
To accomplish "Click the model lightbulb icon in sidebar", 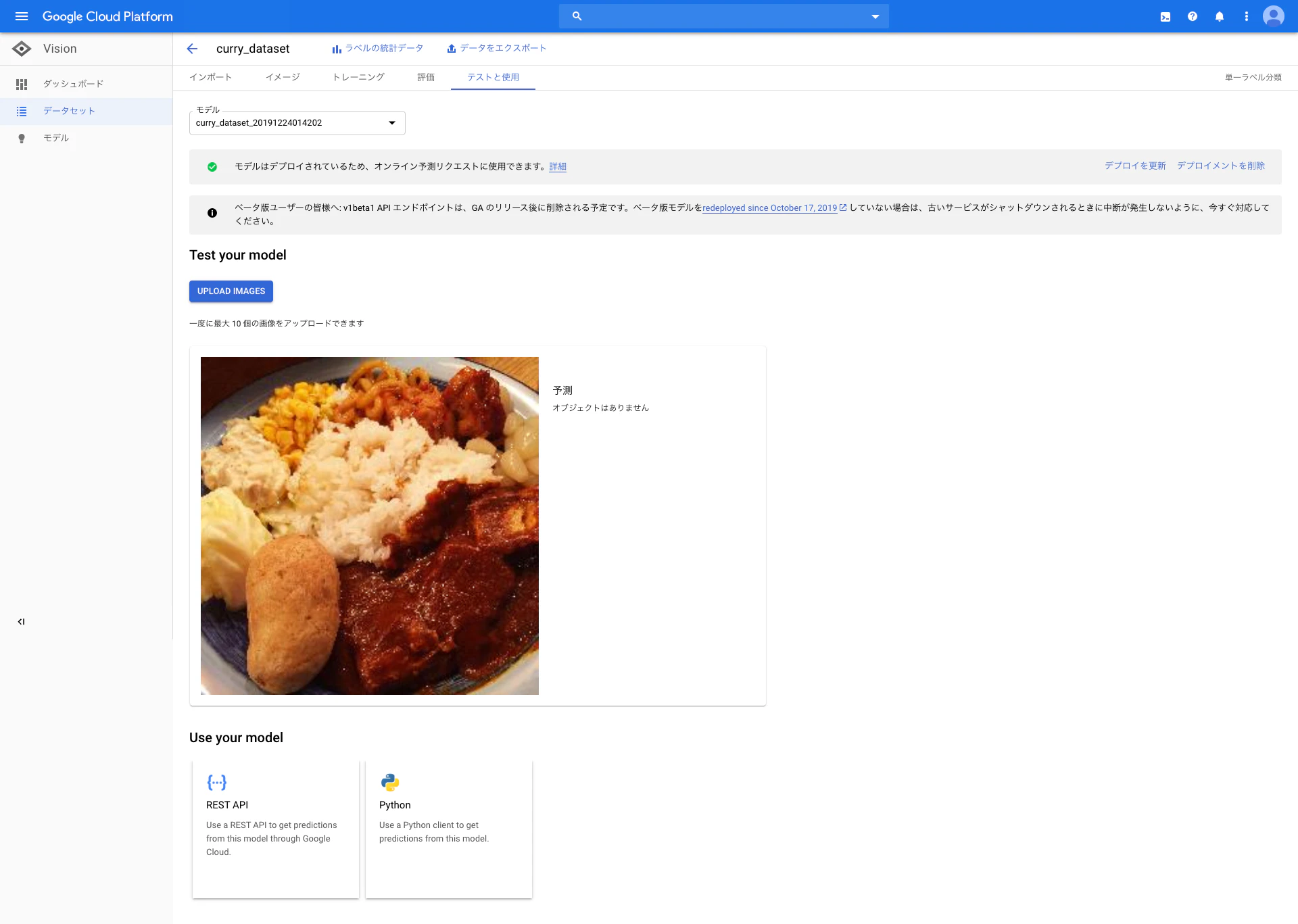I will coord(22,138).
